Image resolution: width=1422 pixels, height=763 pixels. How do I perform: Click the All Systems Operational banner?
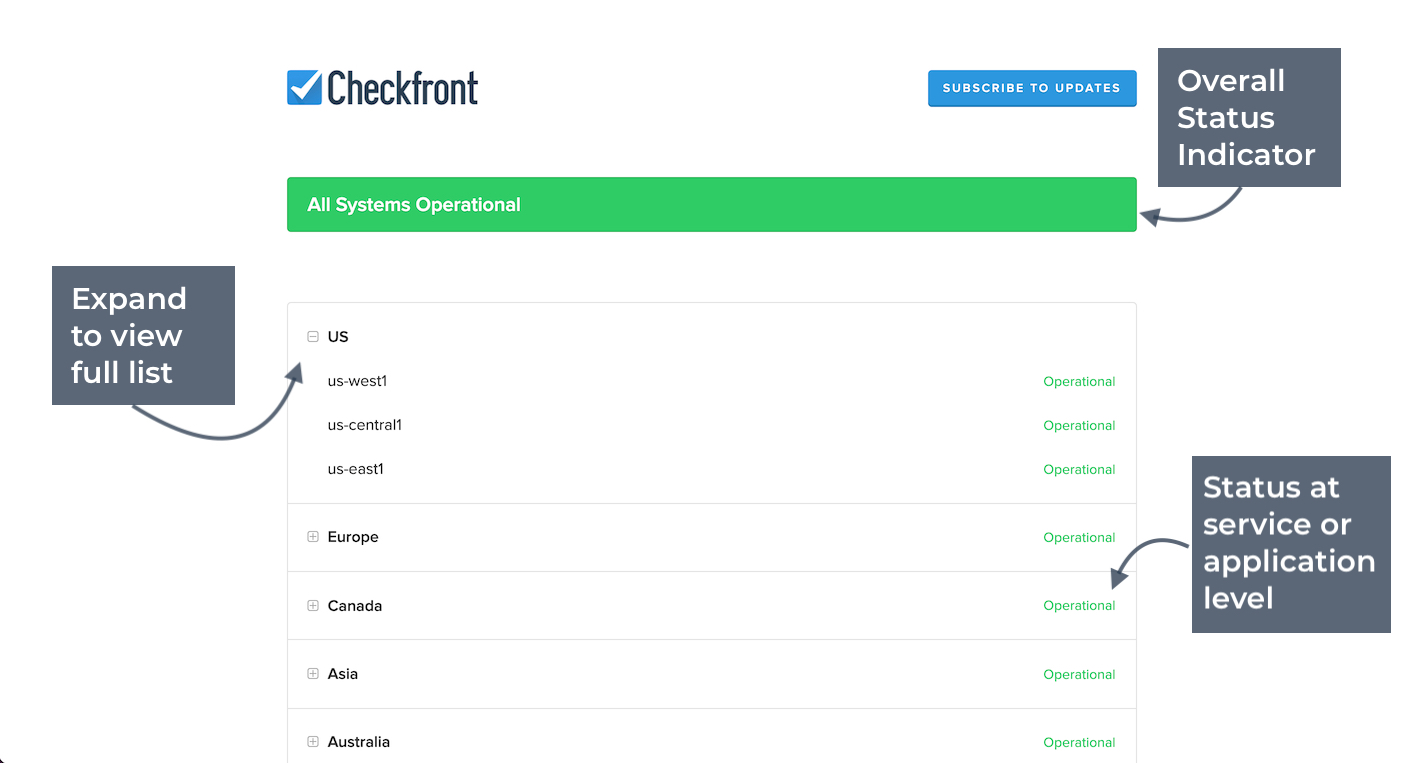tap(712, 205)
